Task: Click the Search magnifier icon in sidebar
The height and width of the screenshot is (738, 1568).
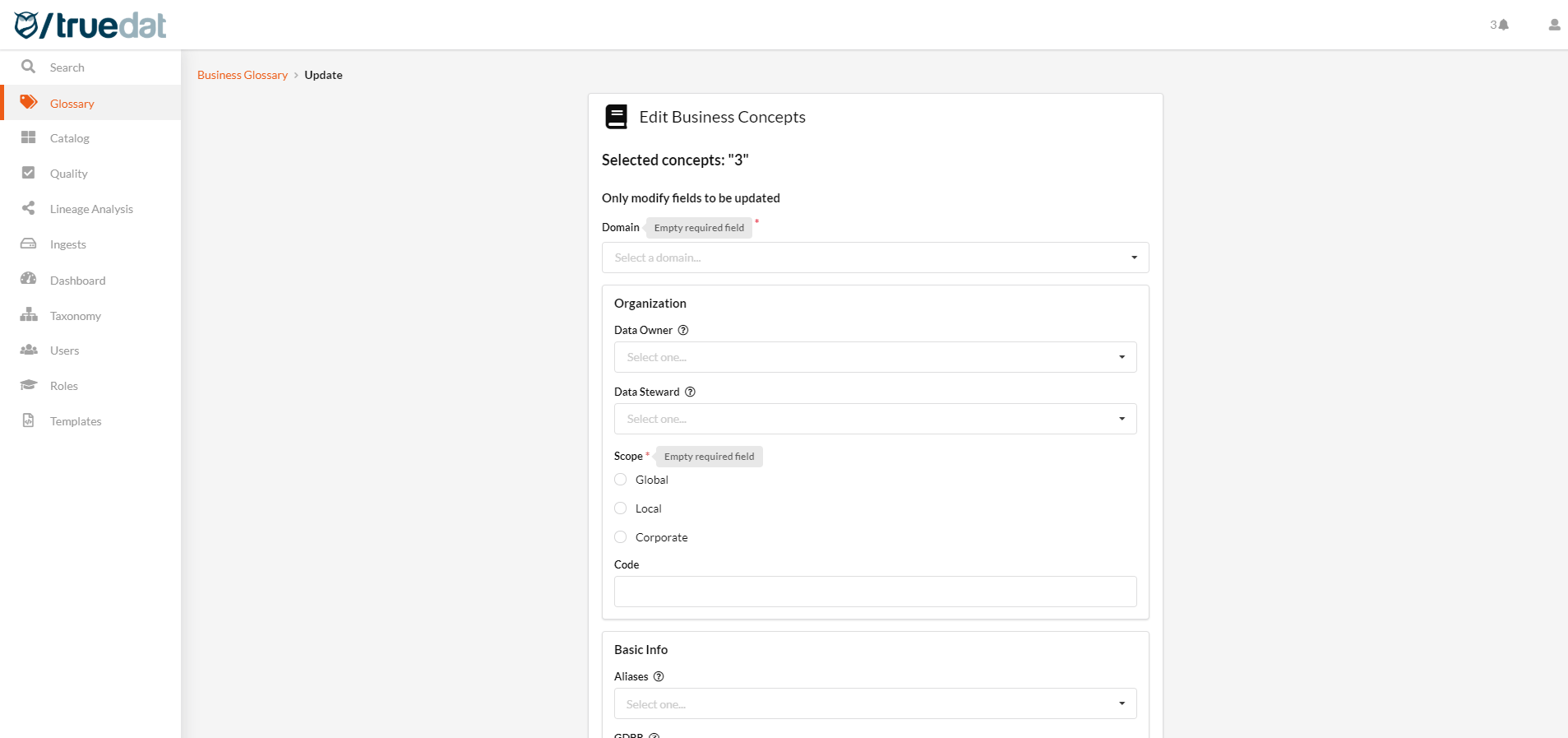Action: pos(29,67)
